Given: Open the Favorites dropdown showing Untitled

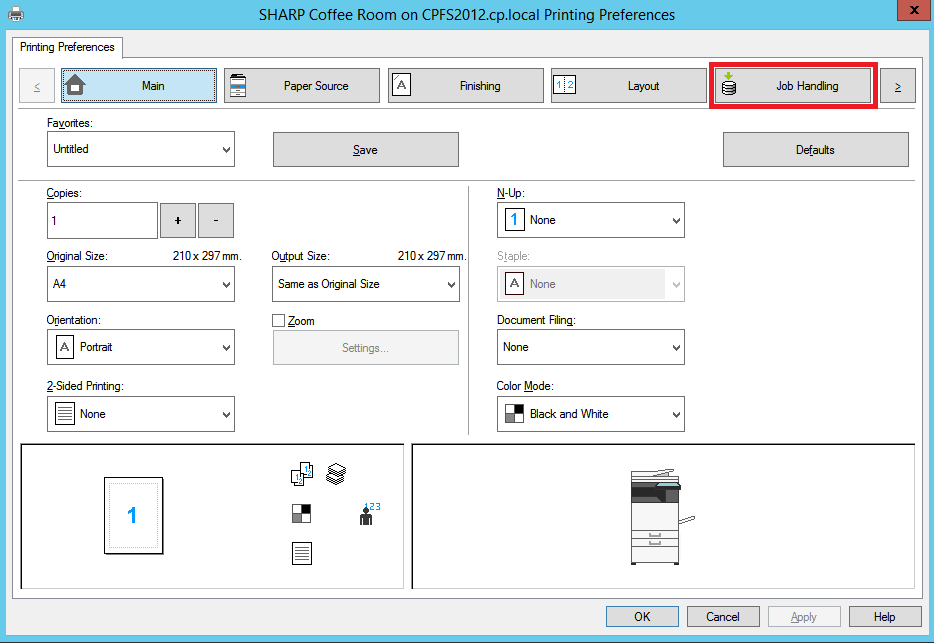Looking at the screenshot, I should tap(141, 149).
